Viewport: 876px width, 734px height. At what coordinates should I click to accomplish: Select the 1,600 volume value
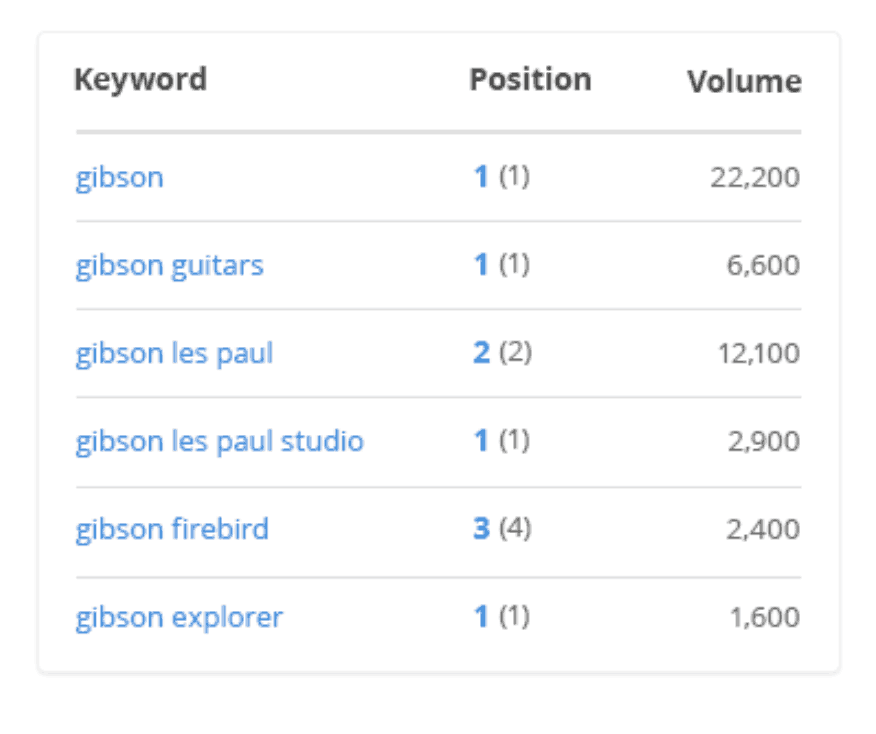(765, 617)
